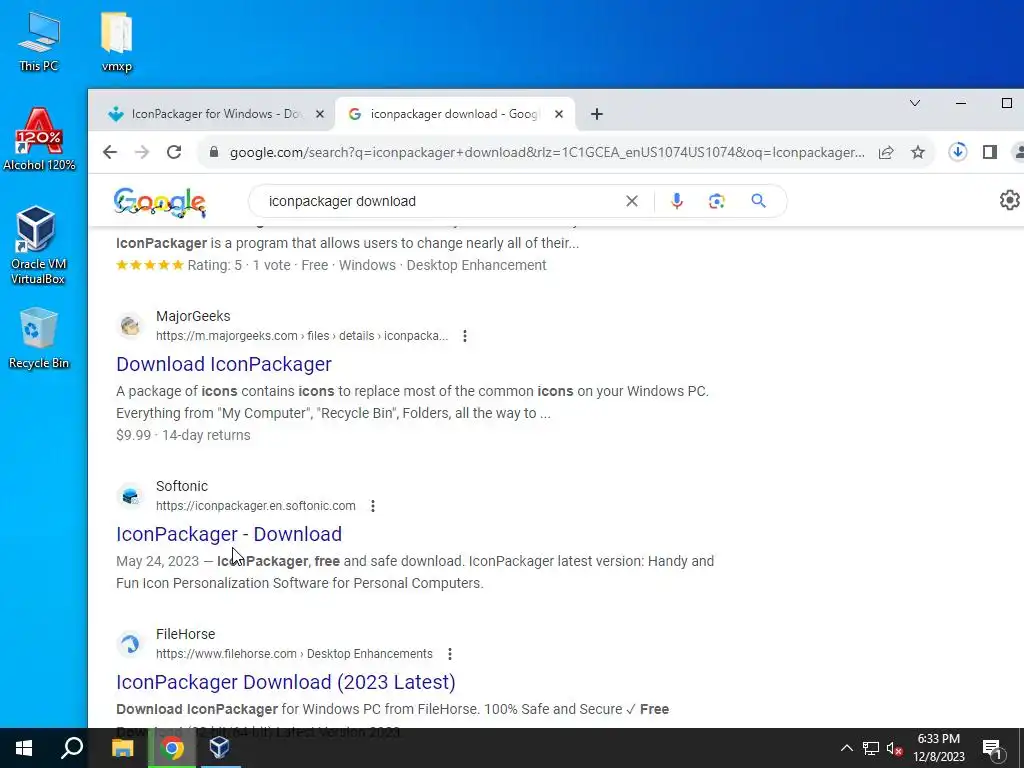The height and width of the screenshot is (768, 1024).
Task: Open Windows Start menu
Action: click(x=24, y=748)
